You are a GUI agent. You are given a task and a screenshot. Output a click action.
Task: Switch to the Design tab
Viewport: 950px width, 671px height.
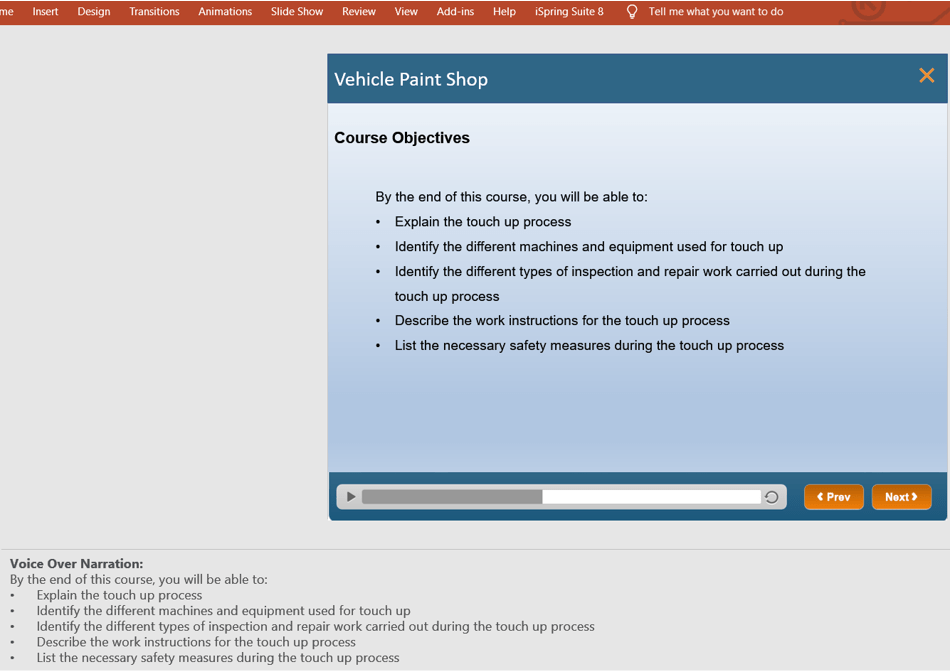pos(94,12)
